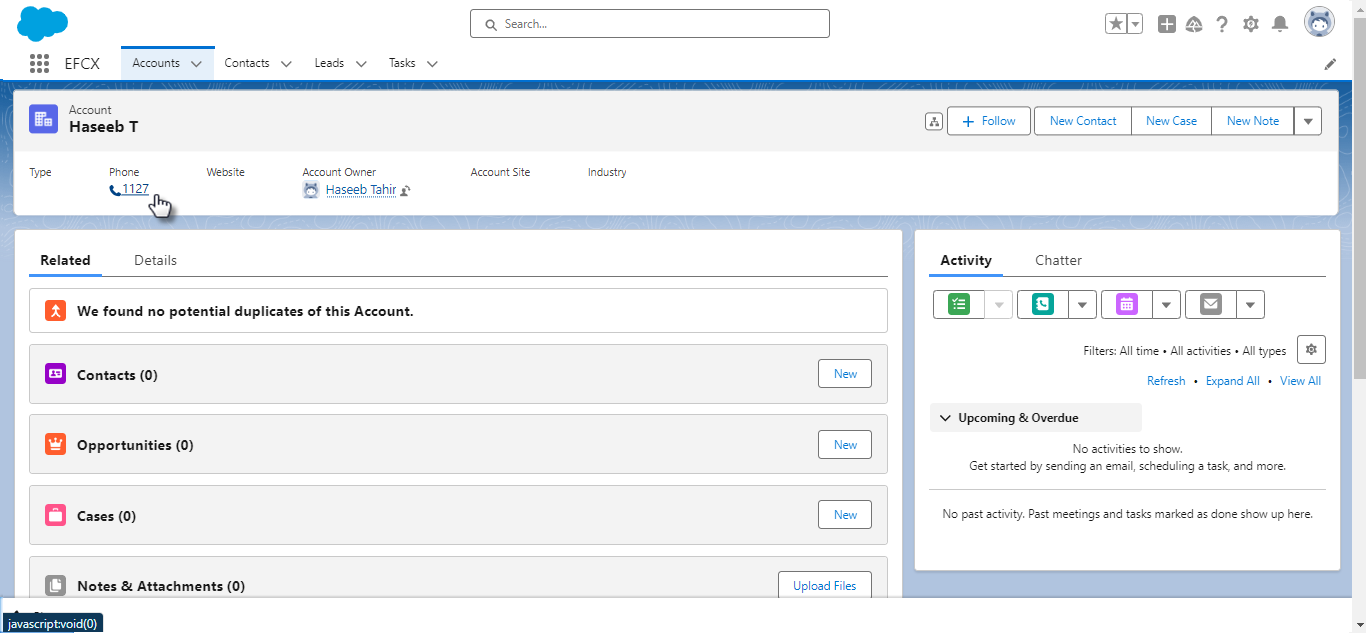Click the Favorites star icon
This screenshot has width=1366, height=633.
(x=1115, y=24)
